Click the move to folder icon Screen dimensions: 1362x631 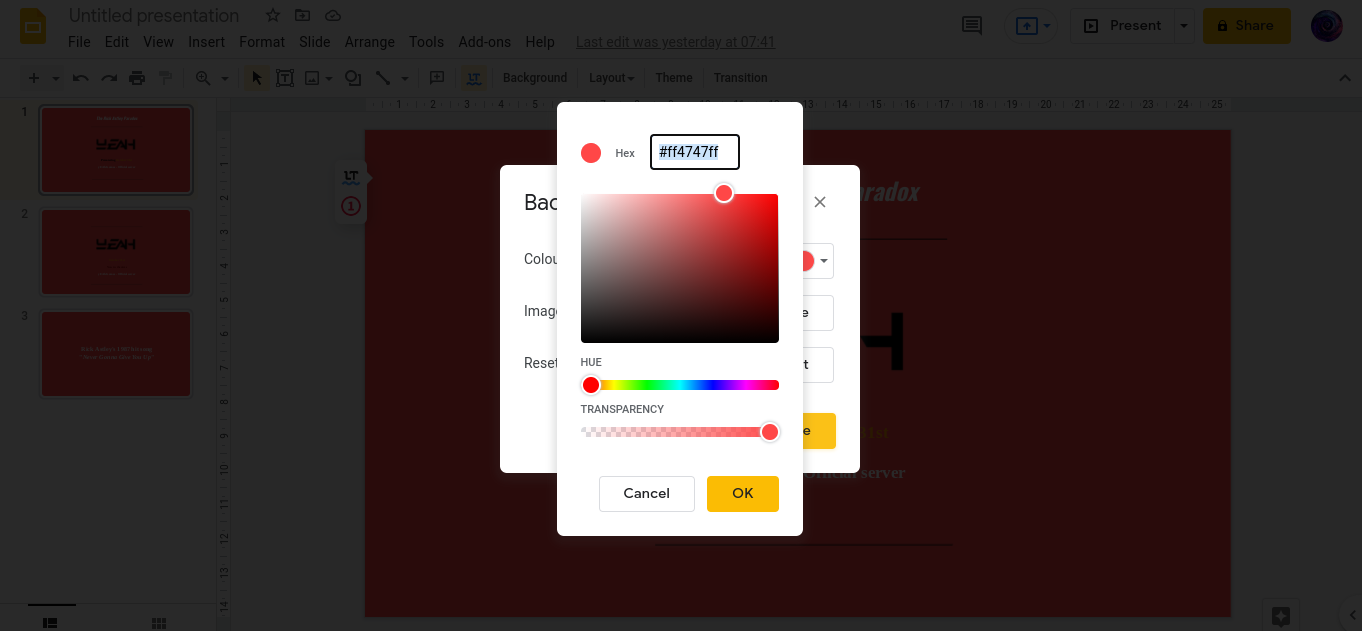click(x=303, y=16)
